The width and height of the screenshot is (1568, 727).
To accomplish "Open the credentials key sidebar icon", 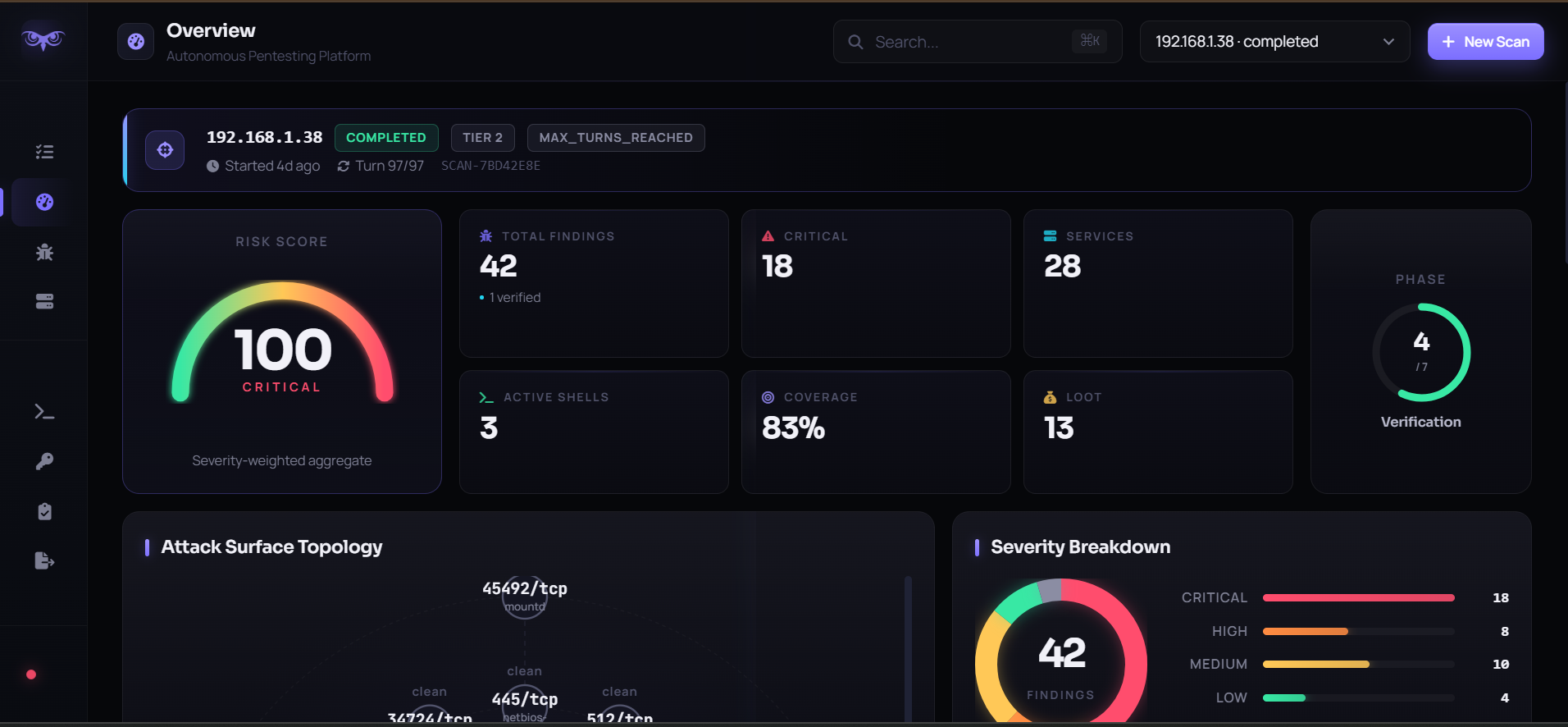I will tap(44, 461).
